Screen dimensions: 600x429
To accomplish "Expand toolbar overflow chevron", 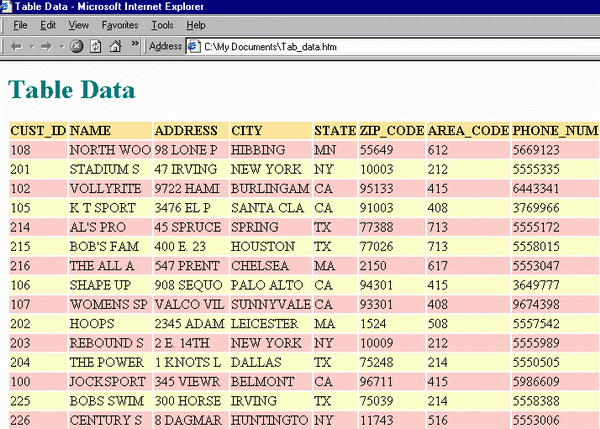I will tap(135, 43).
